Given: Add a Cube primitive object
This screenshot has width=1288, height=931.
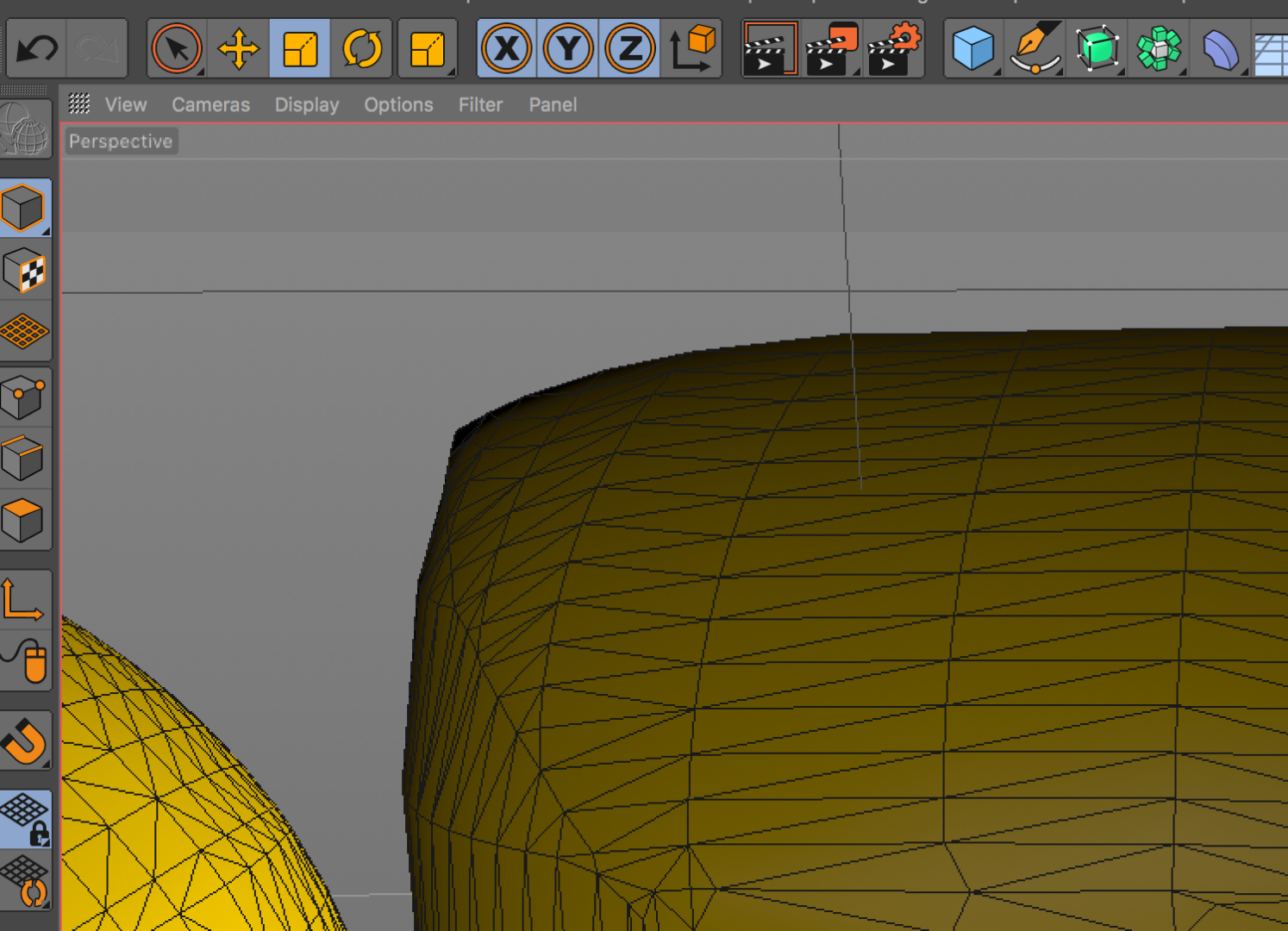Looking at the screenshot, I should click(x=973, y=48).
